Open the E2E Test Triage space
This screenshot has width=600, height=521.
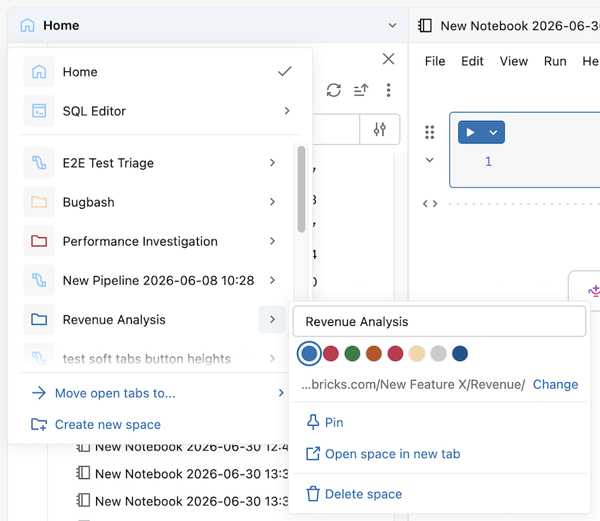(153, 163)
